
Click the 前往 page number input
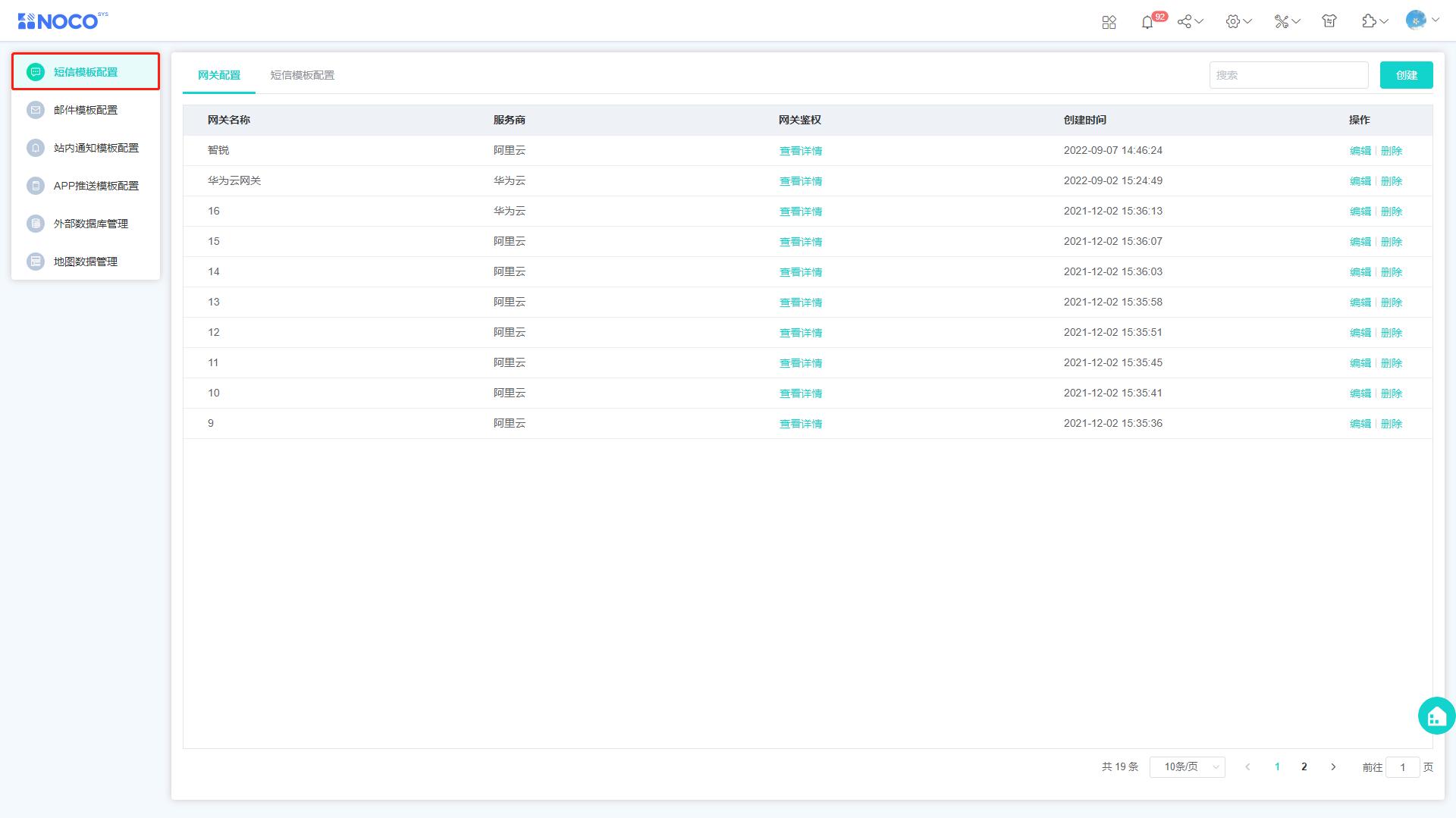click(x=1402, y=767)
